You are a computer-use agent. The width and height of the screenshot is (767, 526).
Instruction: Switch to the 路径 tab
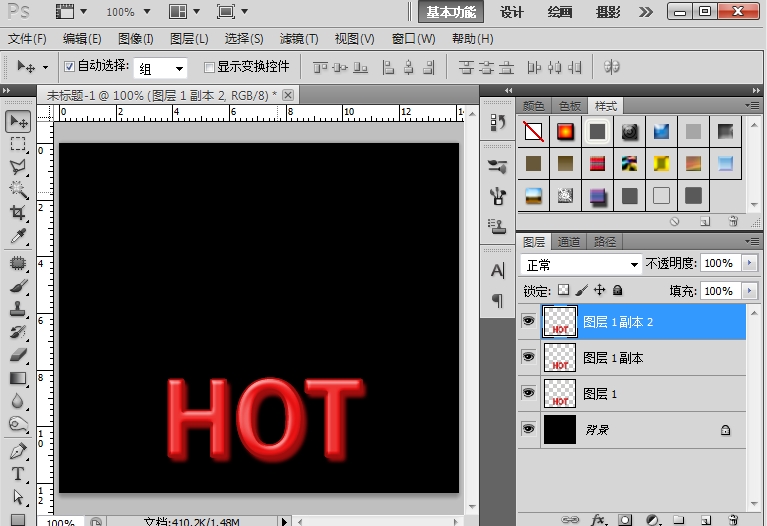pyautogui.click(x=605, y=242)
